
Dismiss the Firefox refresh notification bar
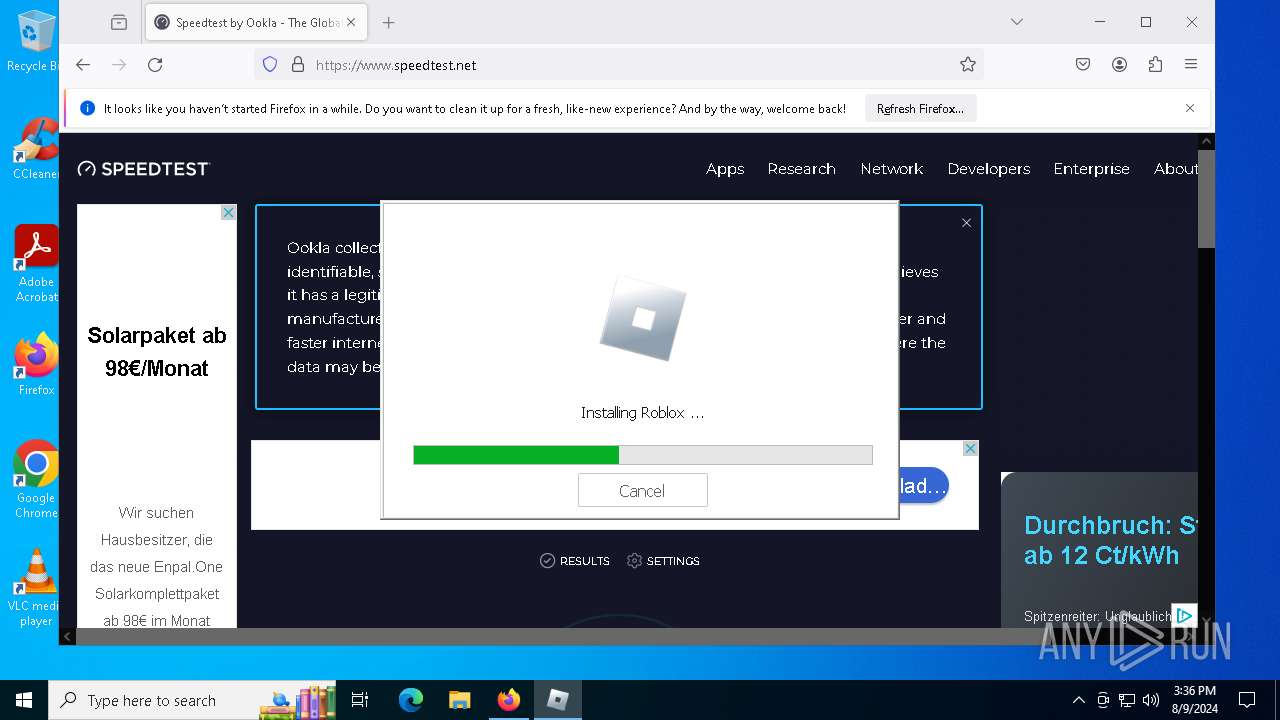(1190, 108)
